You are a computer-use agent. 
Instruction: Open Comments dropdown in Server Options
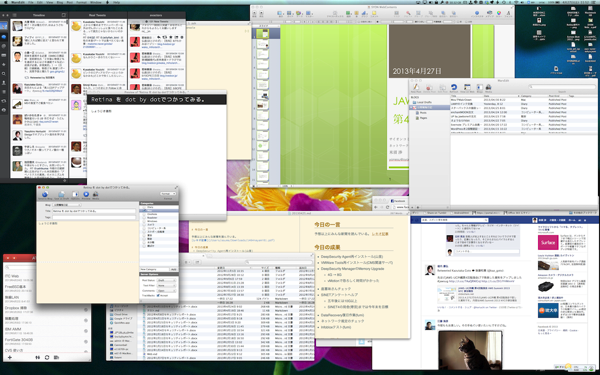pos(166,290)
